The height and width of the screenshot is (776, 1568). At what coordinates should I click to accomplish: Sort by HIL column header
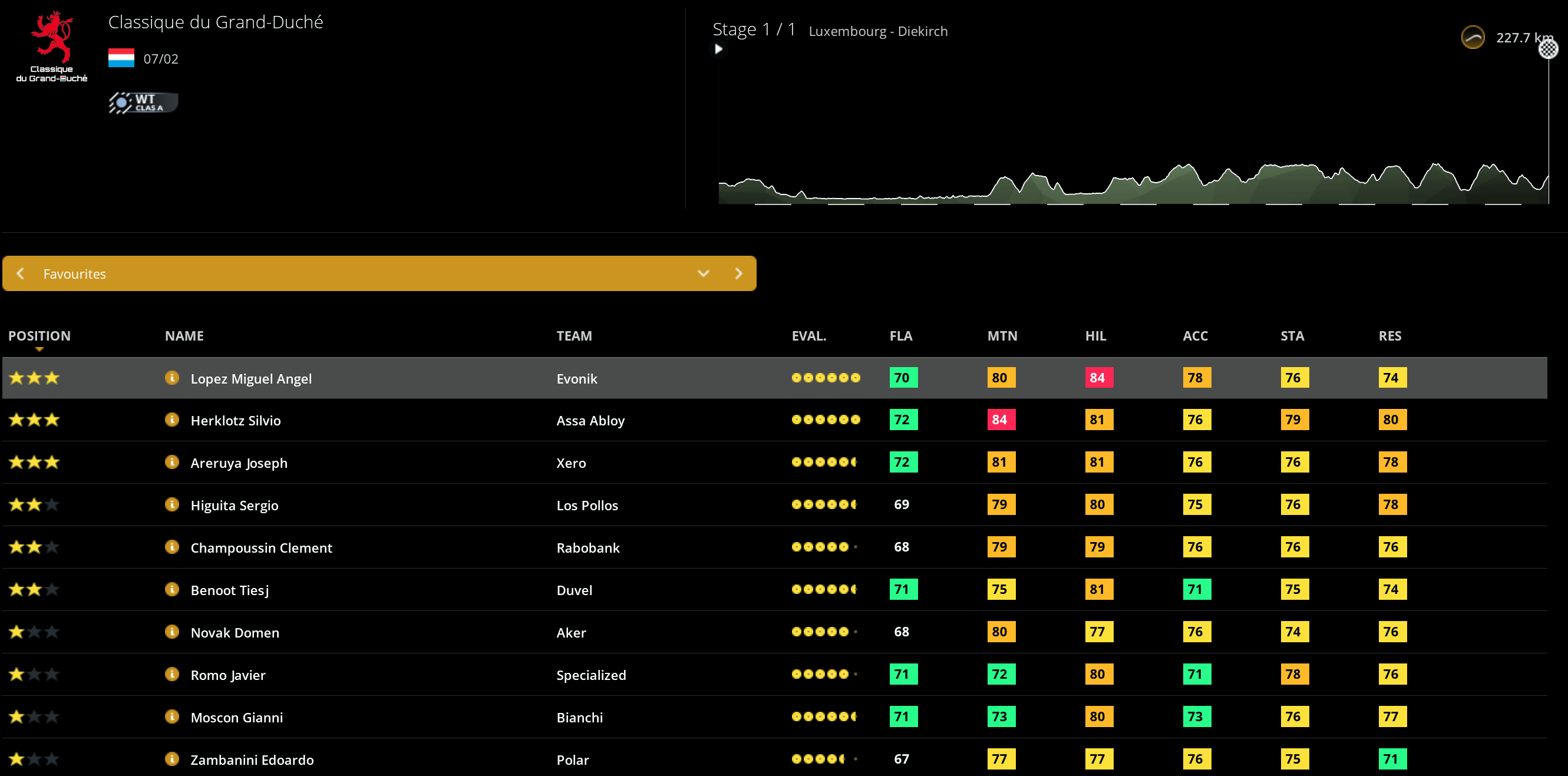[x=1095, y=336]
